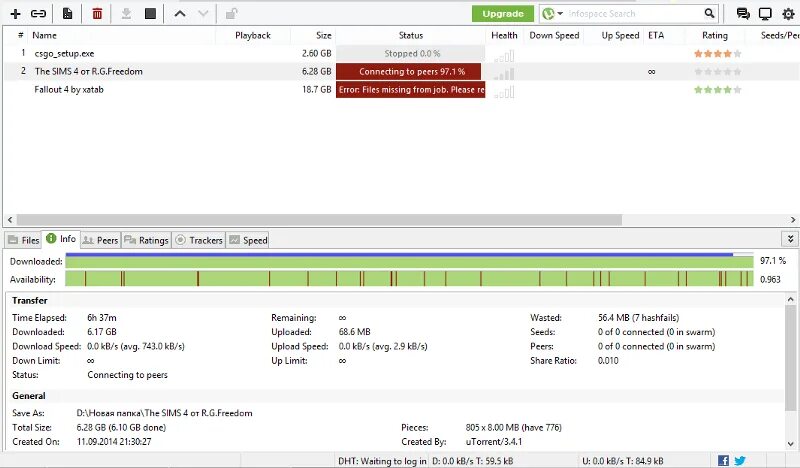This screenshot has width=800, height=468.
Task: Stop torrent with the square icon
Action: [150, 14]
